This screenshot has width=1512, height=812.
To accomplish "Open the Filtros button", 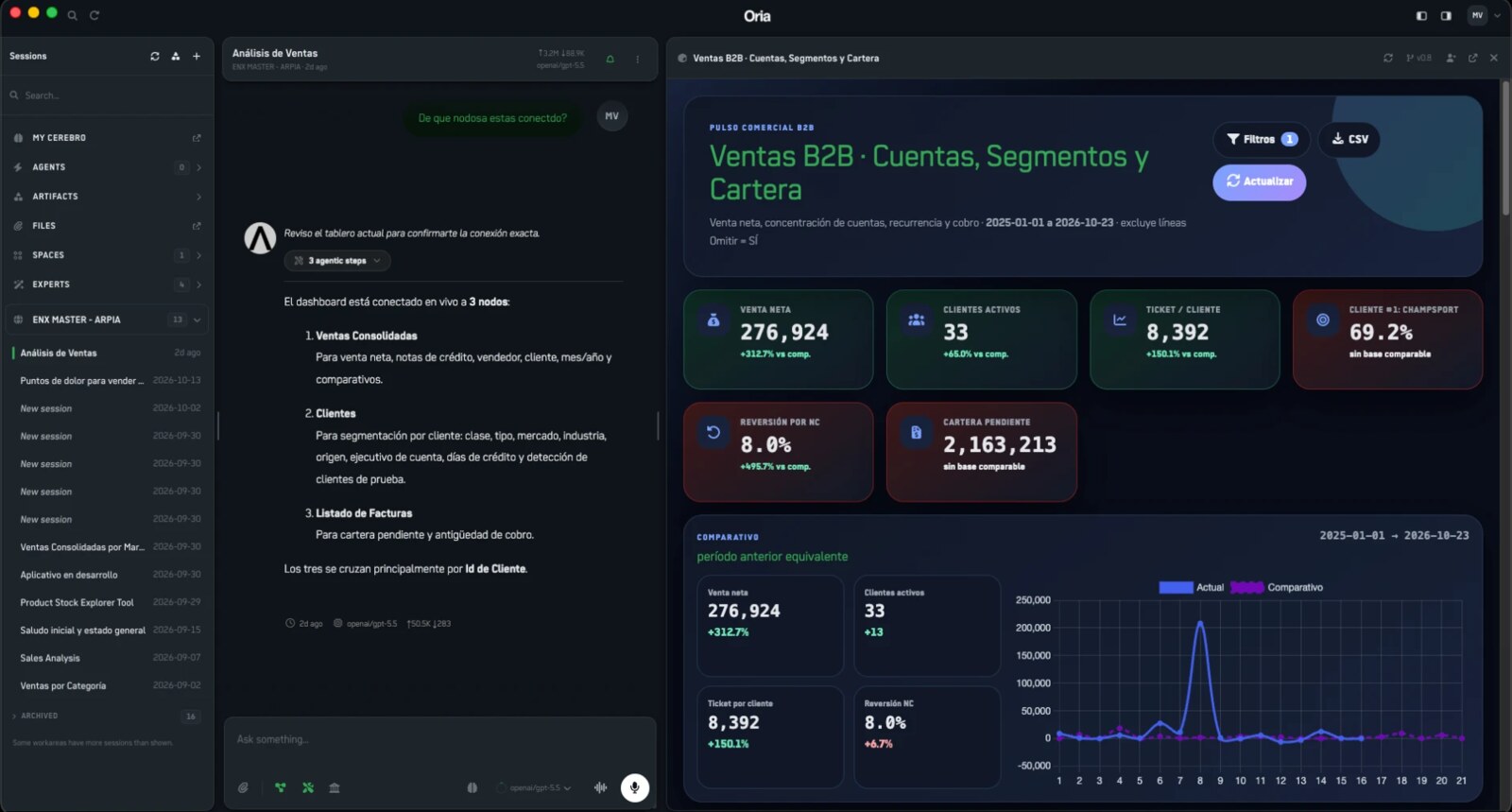I will (x=1262, y=139).
